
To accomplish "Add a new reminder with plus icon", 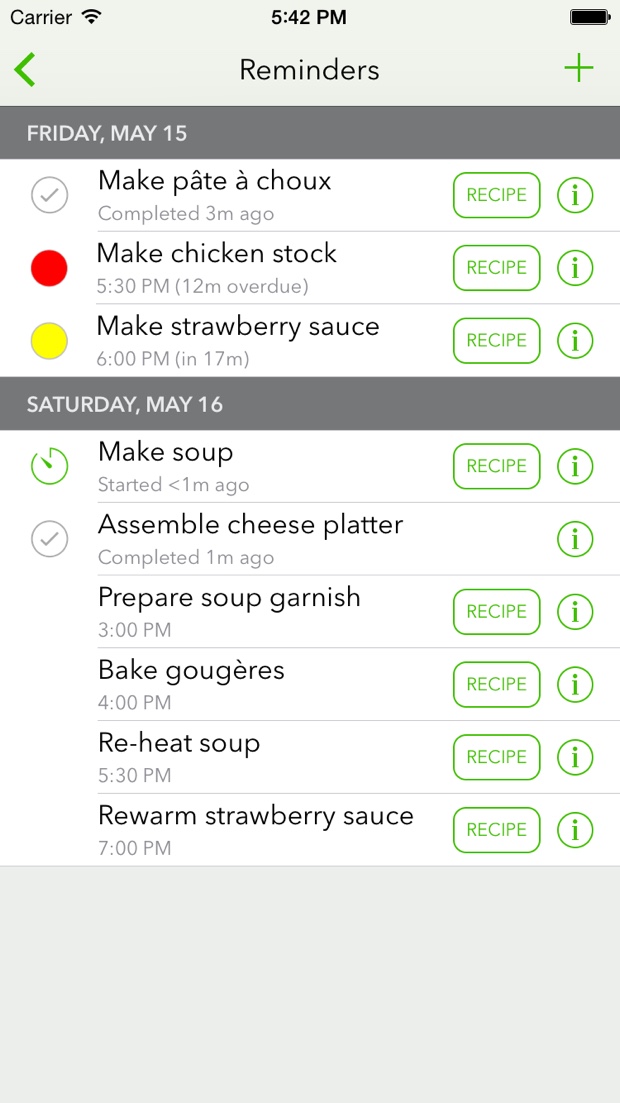I will 578,69.
